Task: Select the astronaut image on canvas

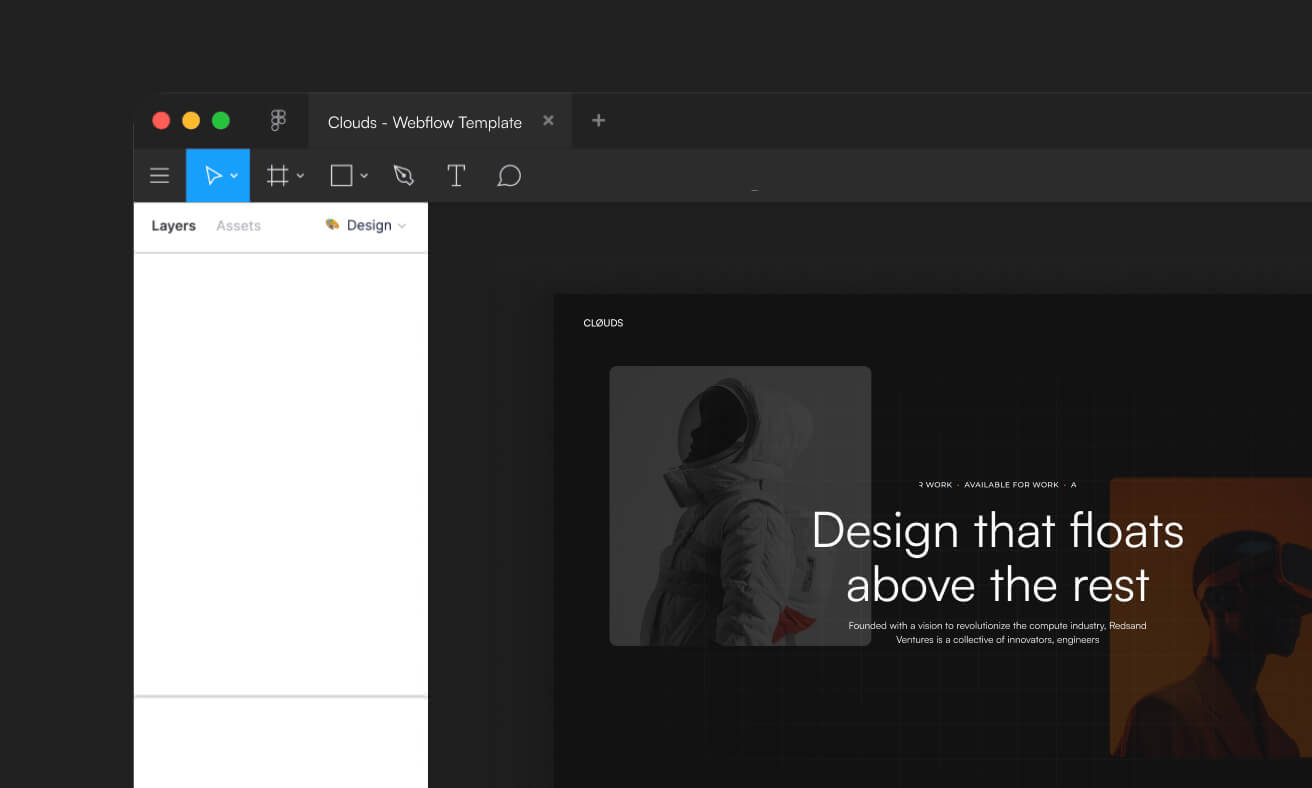Action: [740, 506]
